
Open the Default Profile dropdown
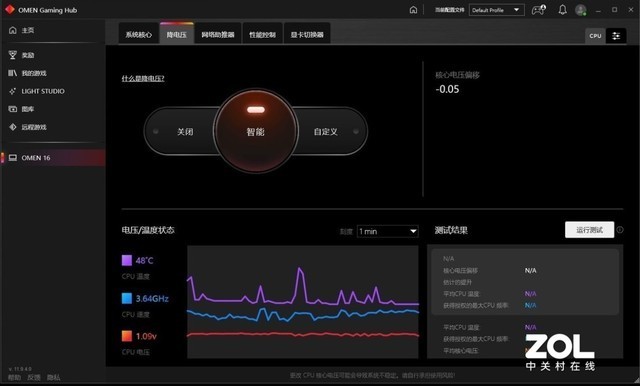[496, 10]
